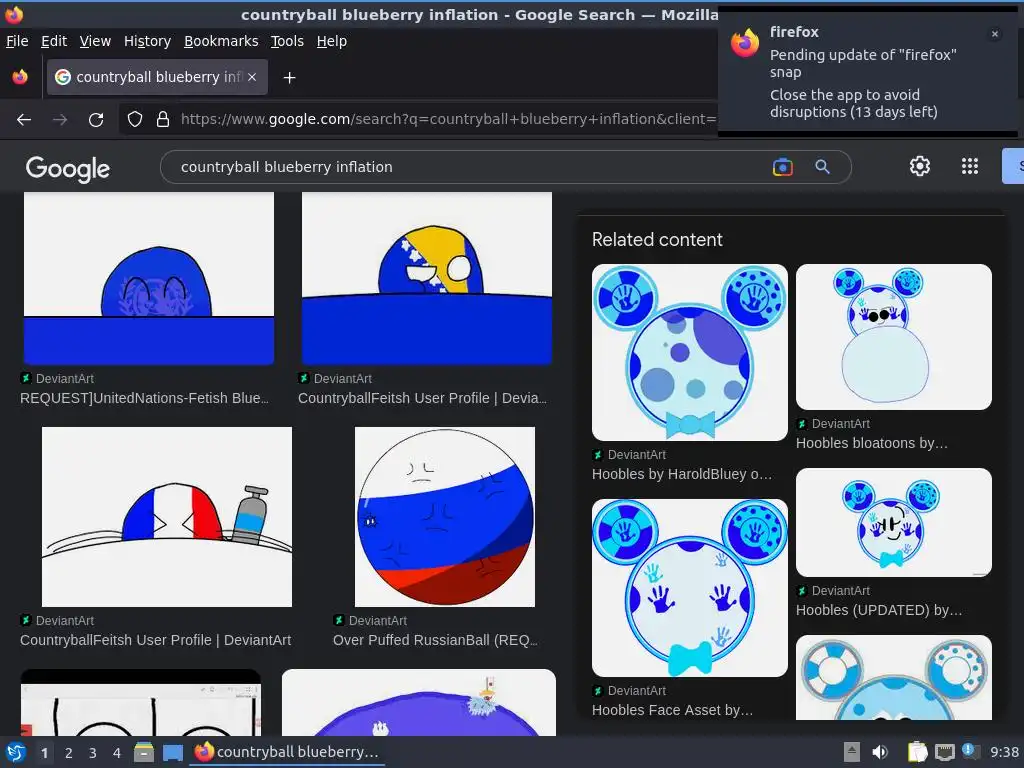
Task: Open Hoobles (UPDATED) related image
Action: (893, 522)
